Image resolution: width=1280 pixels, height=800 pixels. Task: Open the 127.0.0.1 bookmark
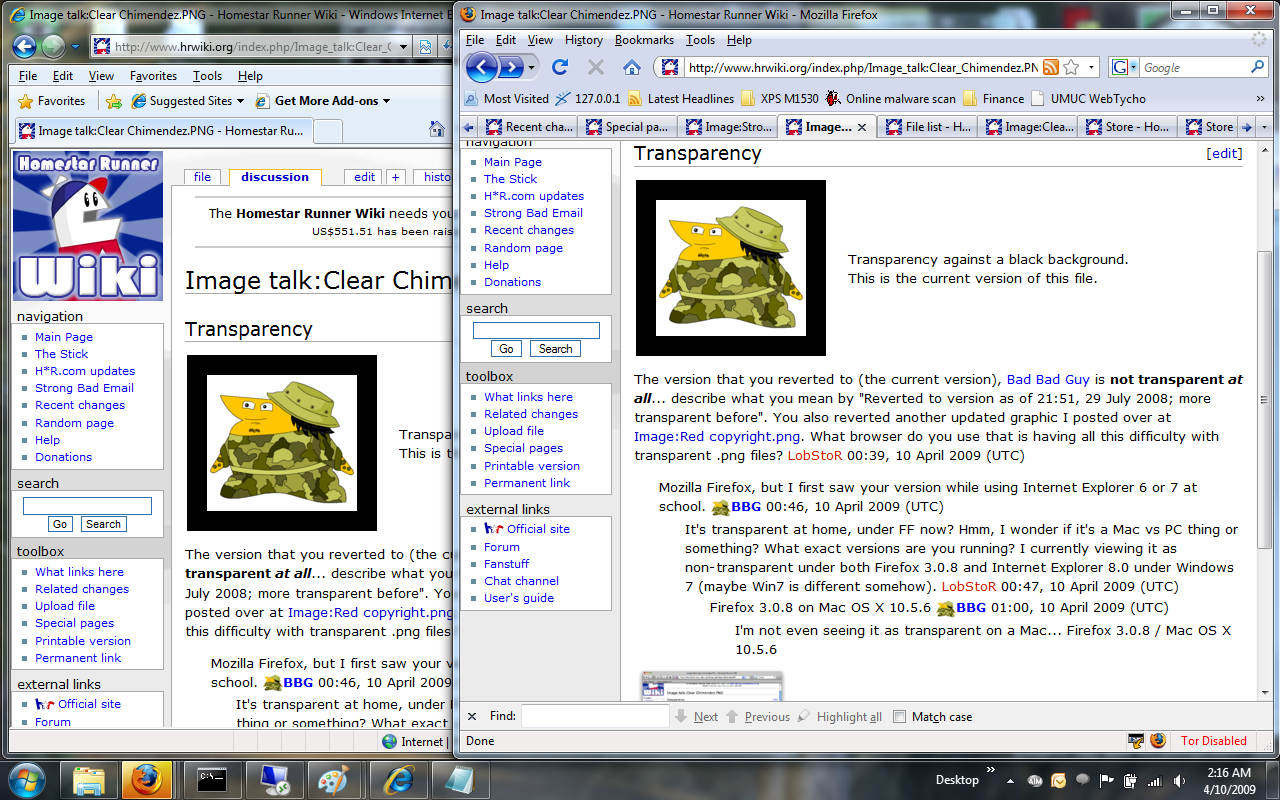[x=589, y=98]
